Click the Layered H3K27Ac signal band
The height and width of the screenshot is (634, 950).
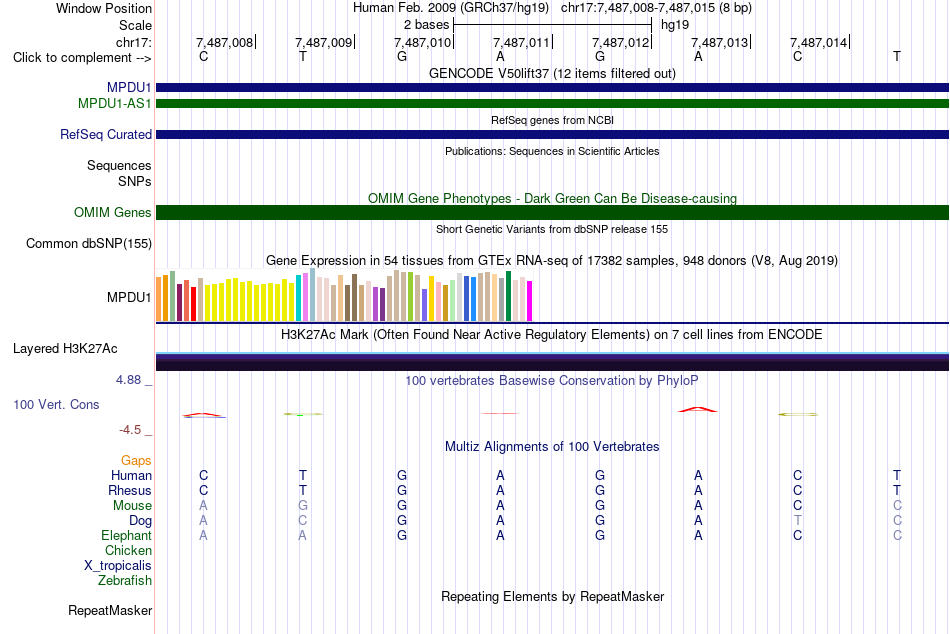pyautogui.click(x=552, y=361)
